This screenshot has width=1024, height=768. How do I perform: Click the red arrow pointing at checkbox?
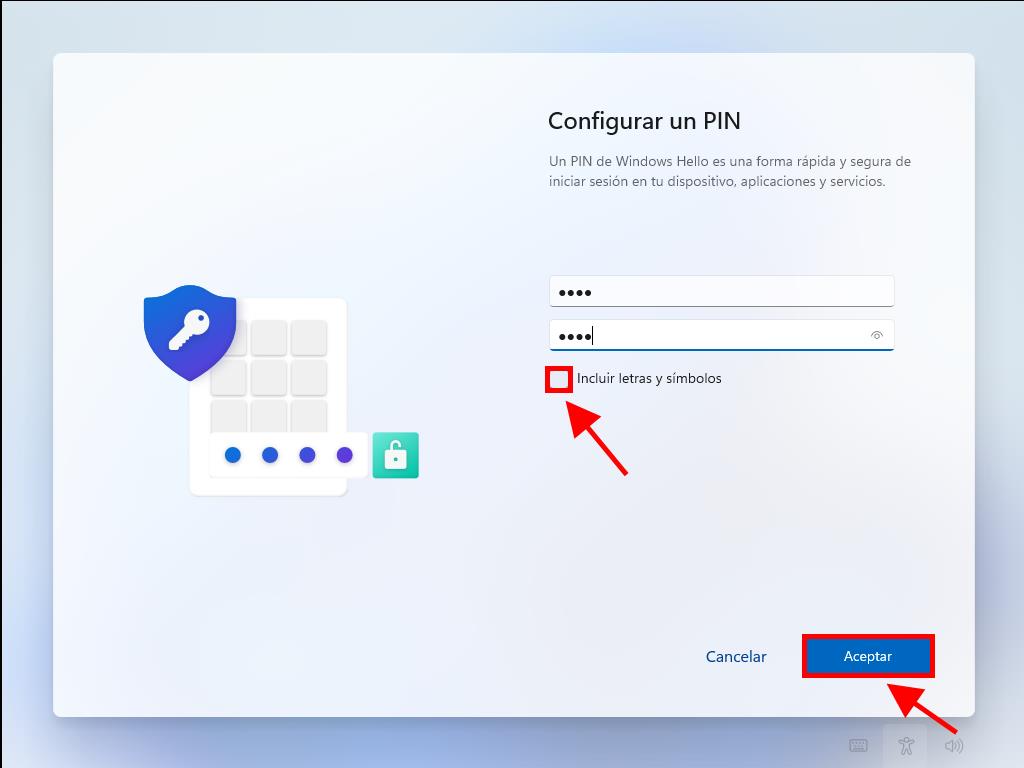tap(596, 438)
